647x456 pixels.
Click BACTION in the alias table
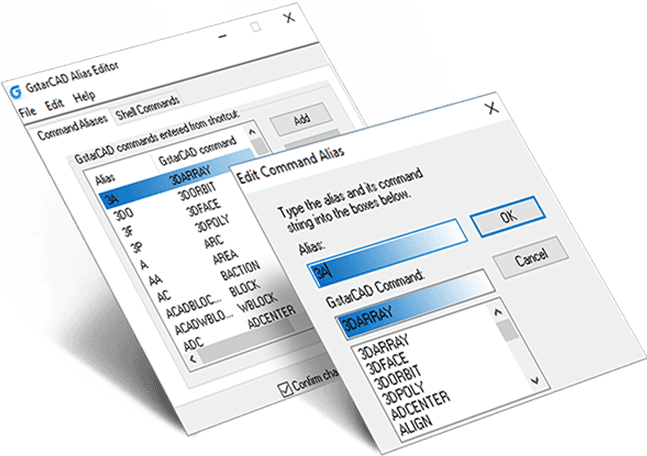pyautogui.click(x=240, y=270)
